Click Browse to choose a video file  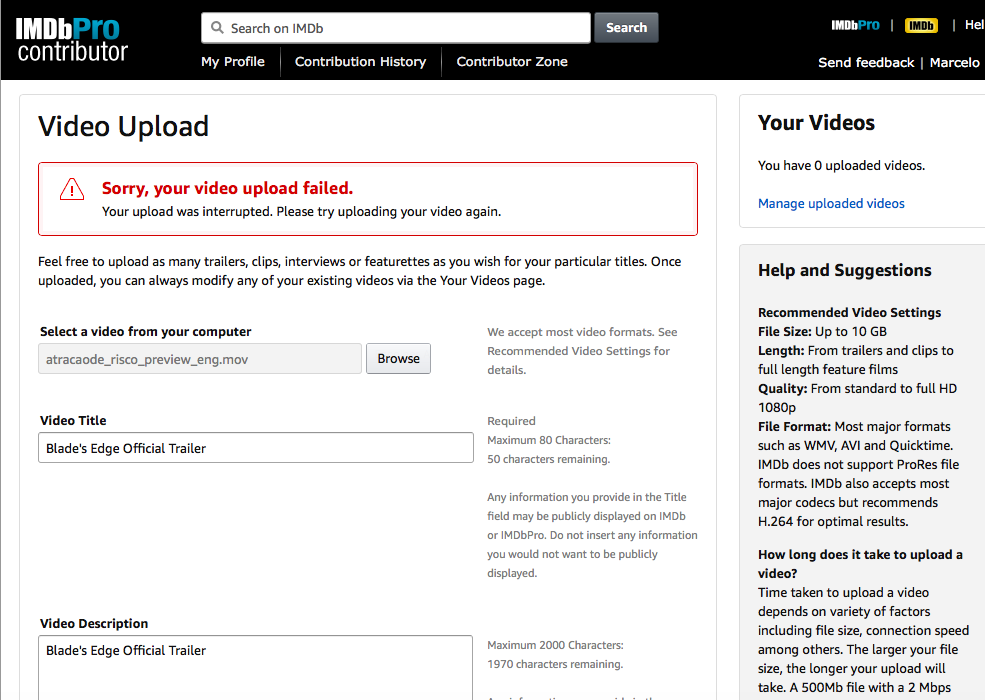[398, 359]
